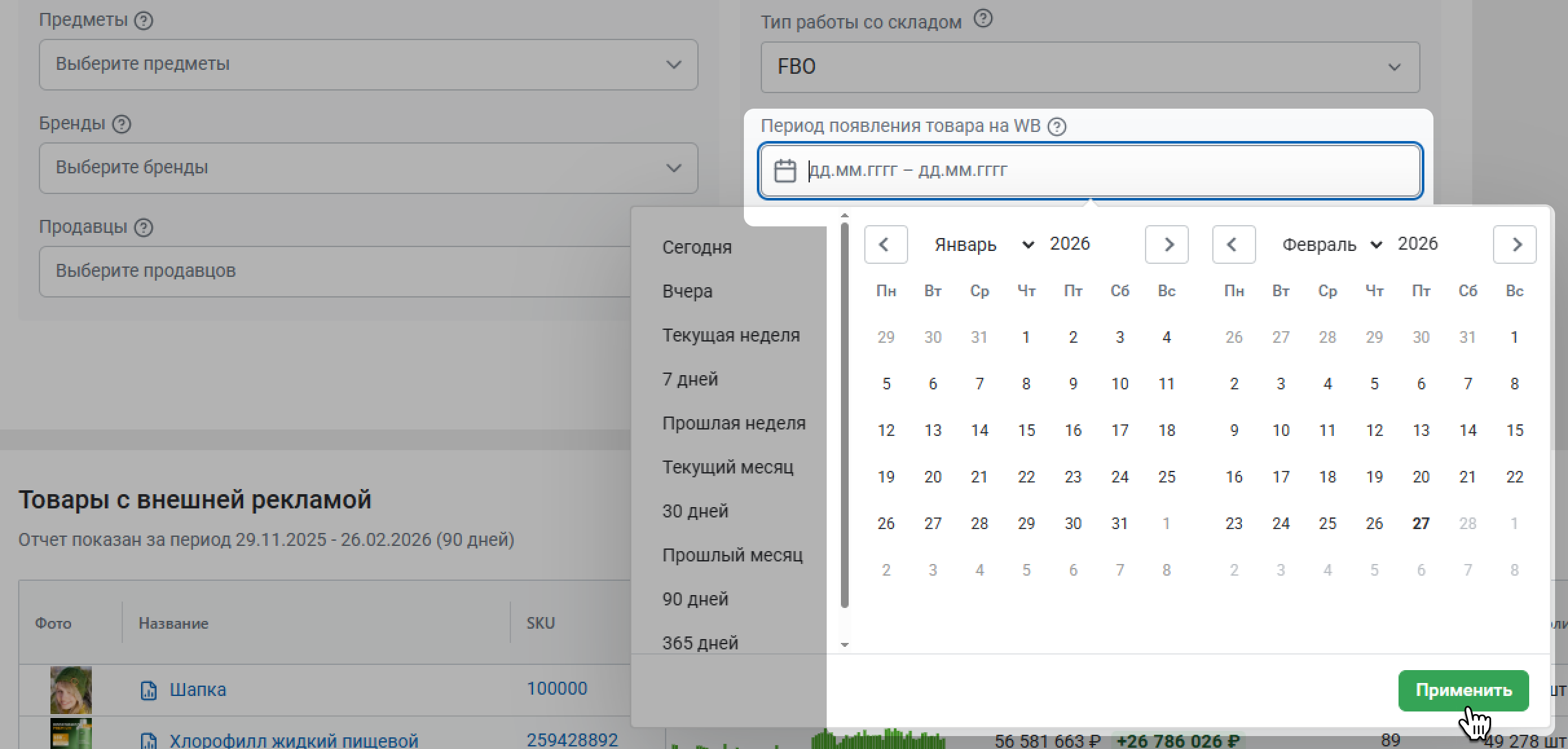Open SKU link 100000

pos(556,689)
